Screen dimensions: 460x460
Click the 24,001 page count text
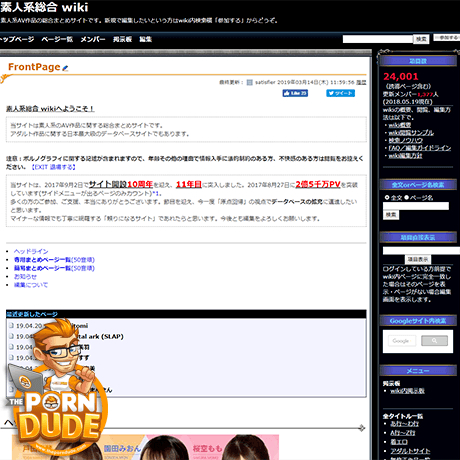(x=401, y=77)
